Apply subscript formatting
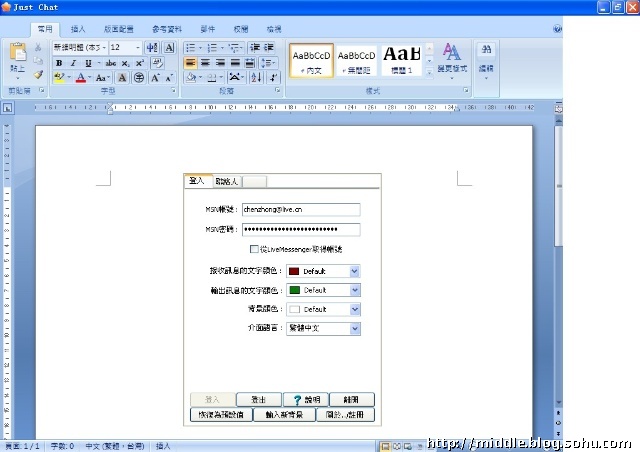This screenshot has height=452, width=640. click(126, 63)
